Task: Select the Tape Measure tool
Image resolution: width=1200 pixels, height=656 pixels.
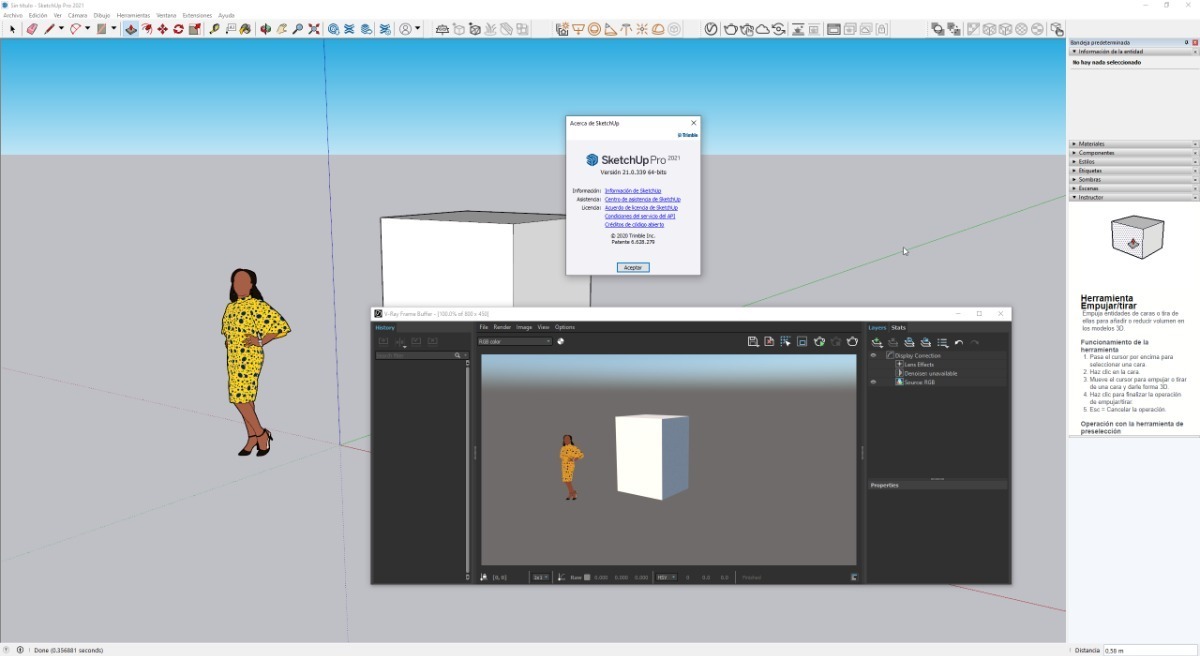Action: [x=214, y=29]
